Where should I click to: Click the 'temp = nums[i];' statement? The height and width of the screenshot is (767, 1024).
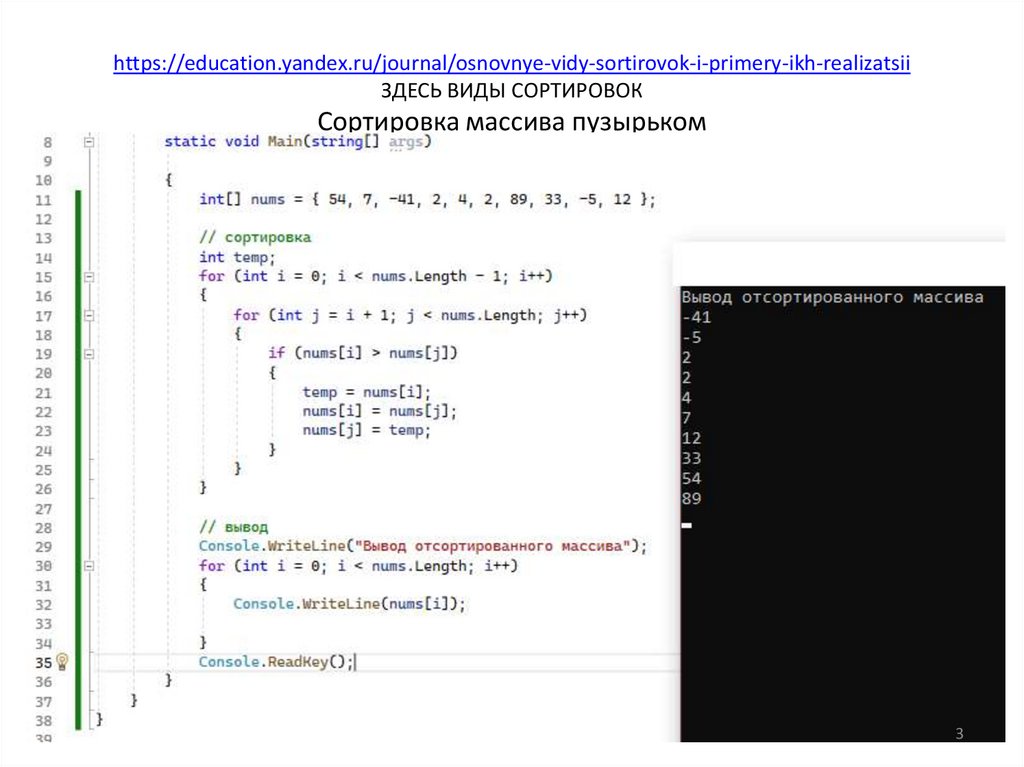(x=366, y=392)
